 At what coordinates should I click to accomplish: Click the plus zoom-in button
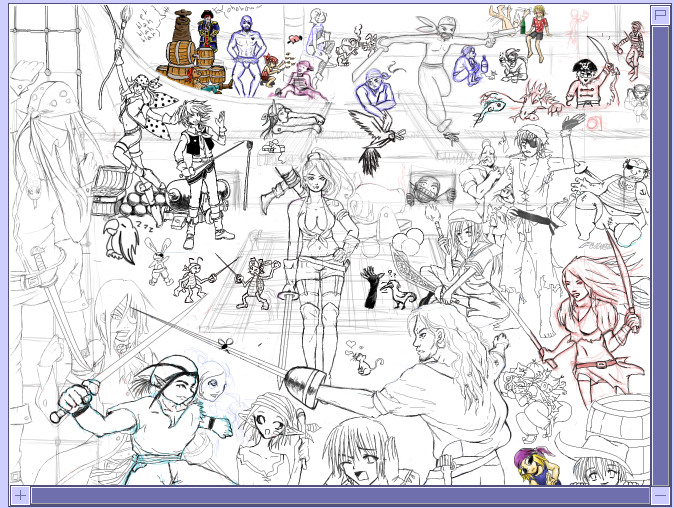tap(20, 496)
